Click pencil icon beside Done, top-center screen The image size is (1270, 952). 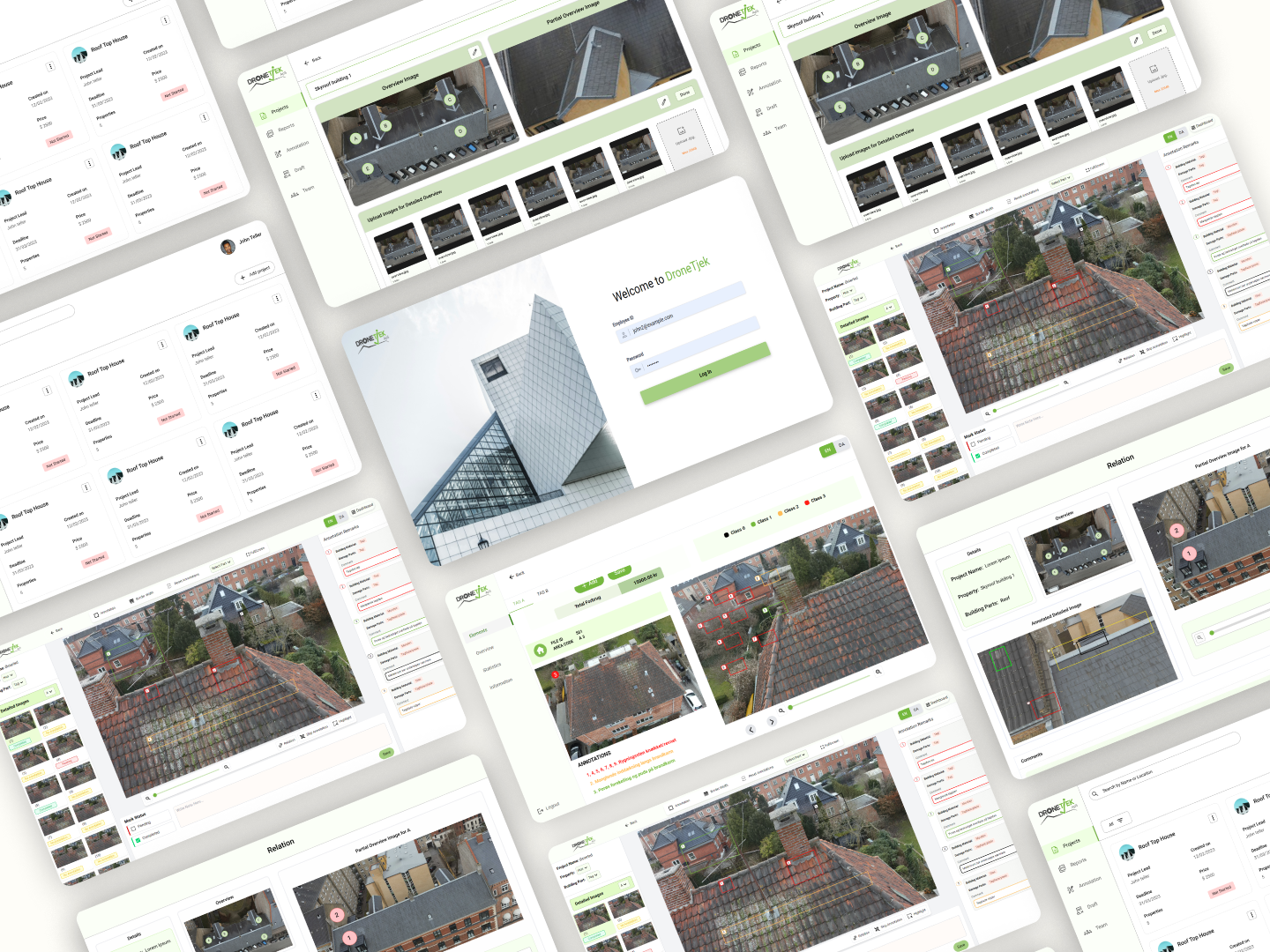664,102
